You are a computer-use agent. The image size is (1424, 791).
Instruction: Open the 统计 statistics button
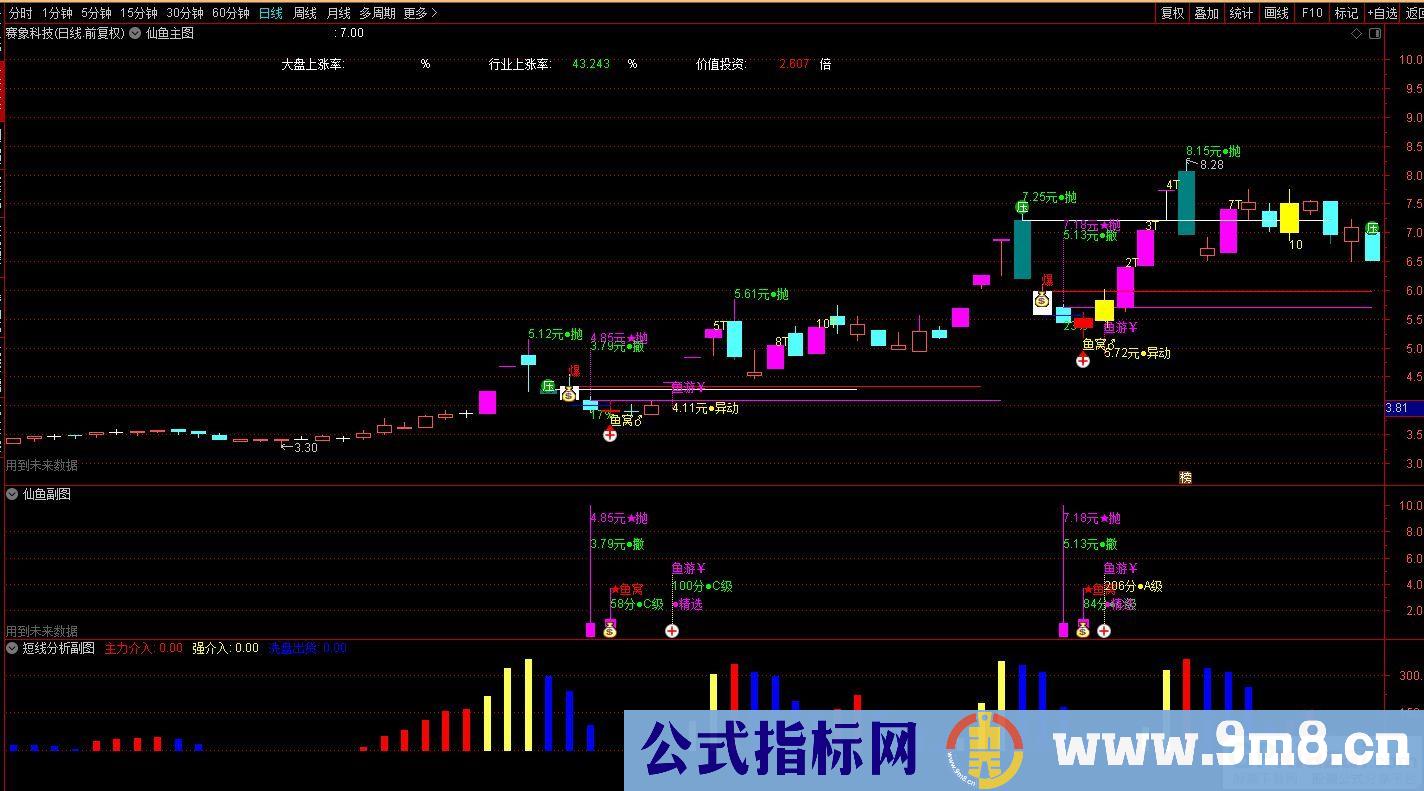1241,13
